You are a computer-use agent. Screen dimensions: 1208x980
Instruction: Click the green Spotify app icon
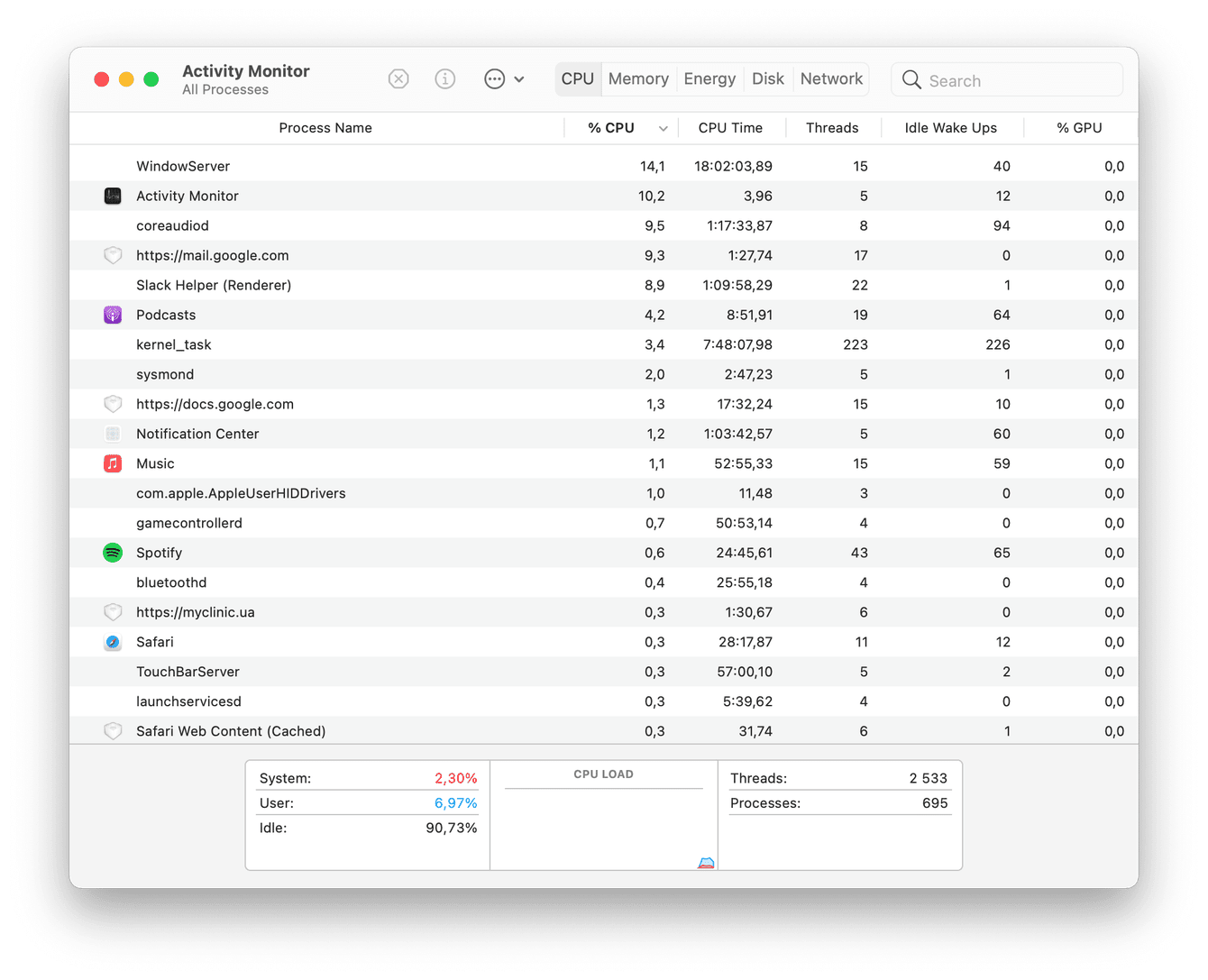tap(113, 553)
